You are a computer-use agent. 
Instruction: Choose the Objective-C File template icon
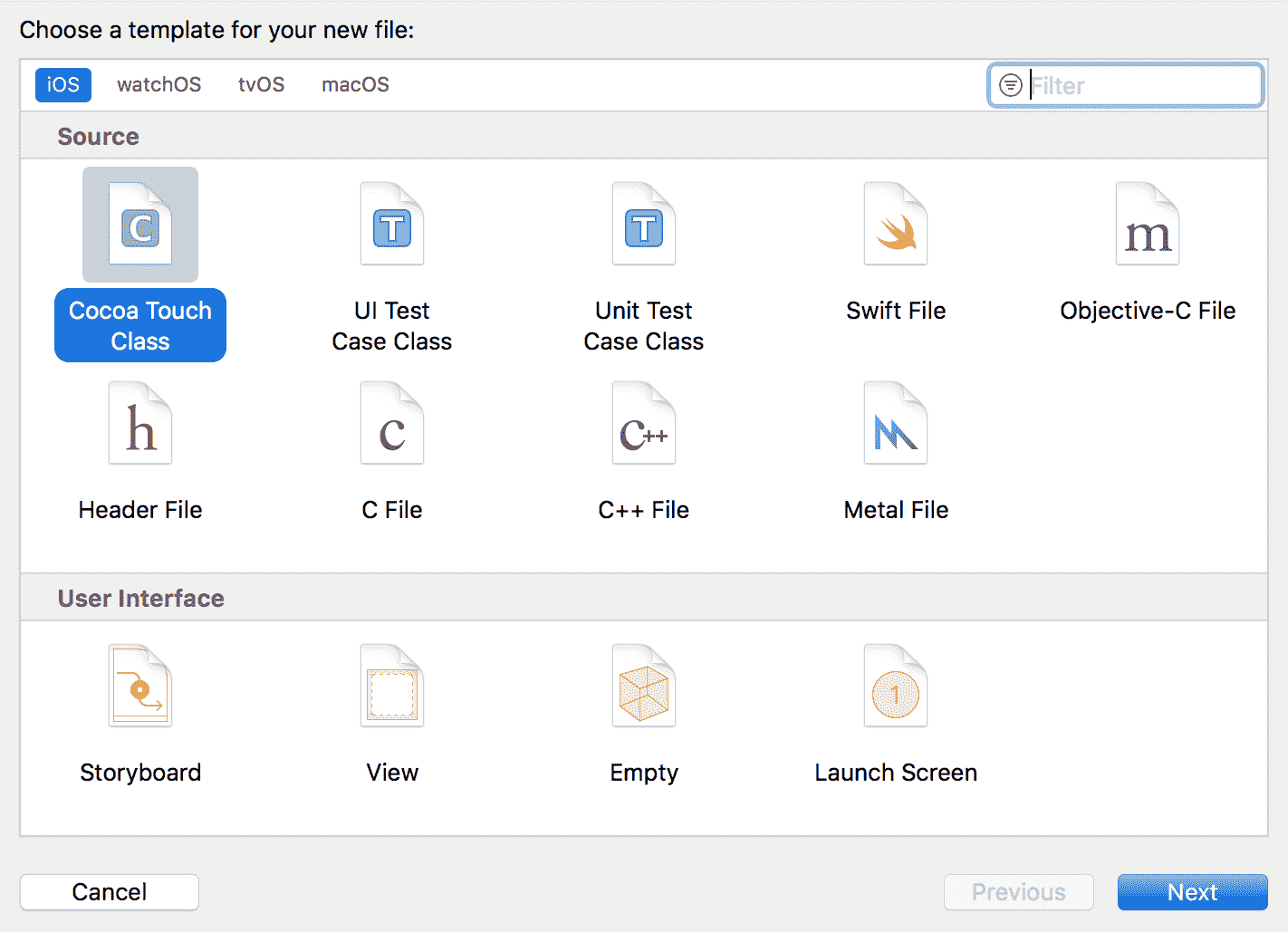[x=1148, y=225]
